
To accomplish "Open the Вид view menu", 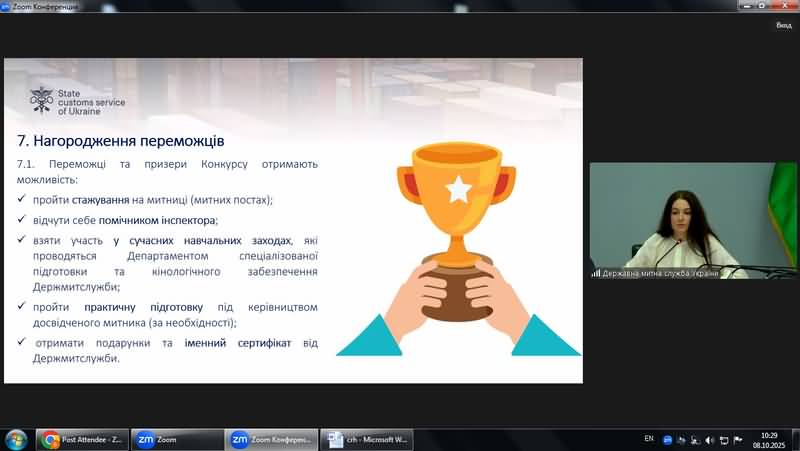I will click(x=783, y=25).
